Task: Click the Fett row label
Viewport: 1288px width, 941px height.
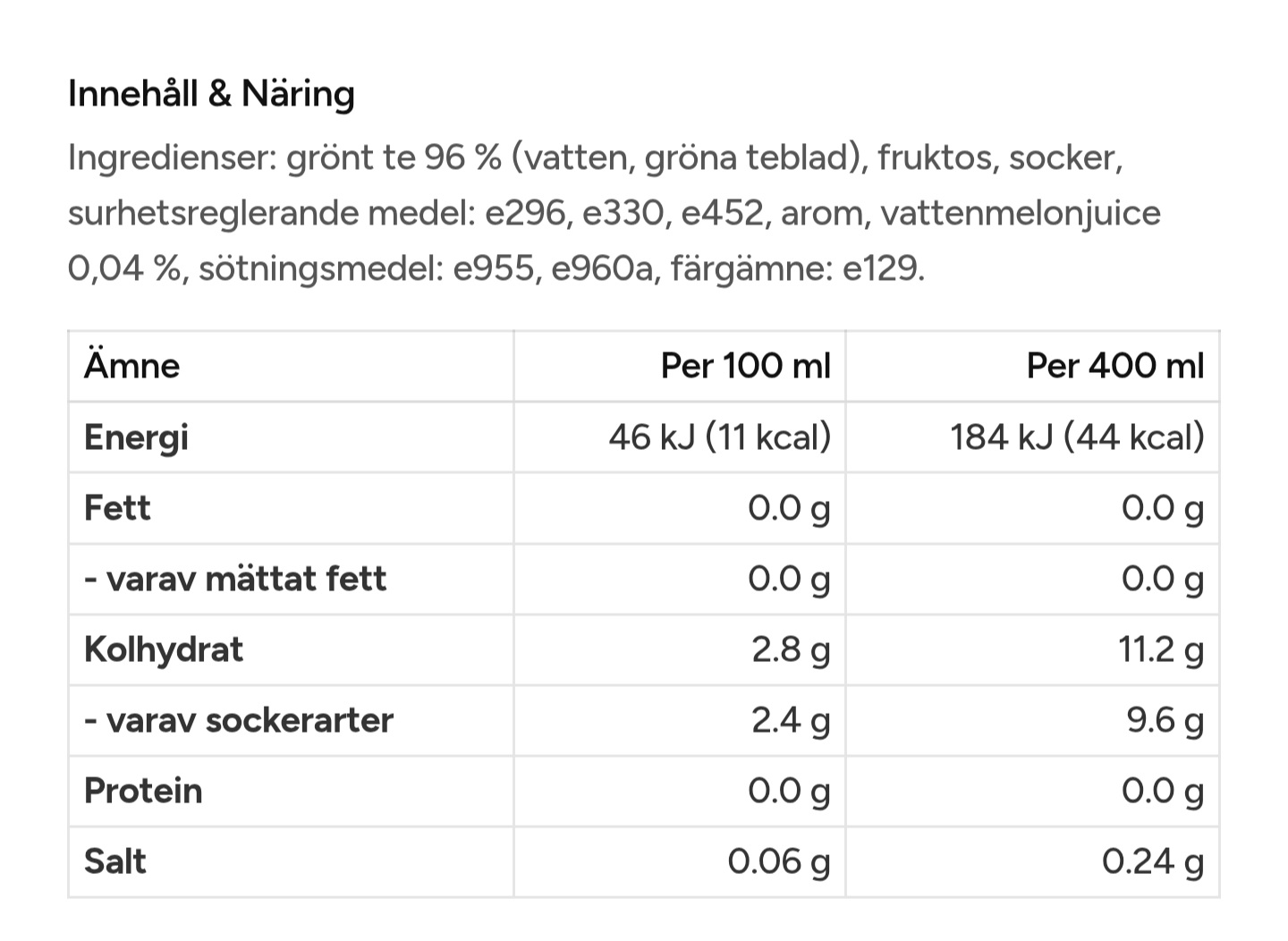Action: [117, 508]
